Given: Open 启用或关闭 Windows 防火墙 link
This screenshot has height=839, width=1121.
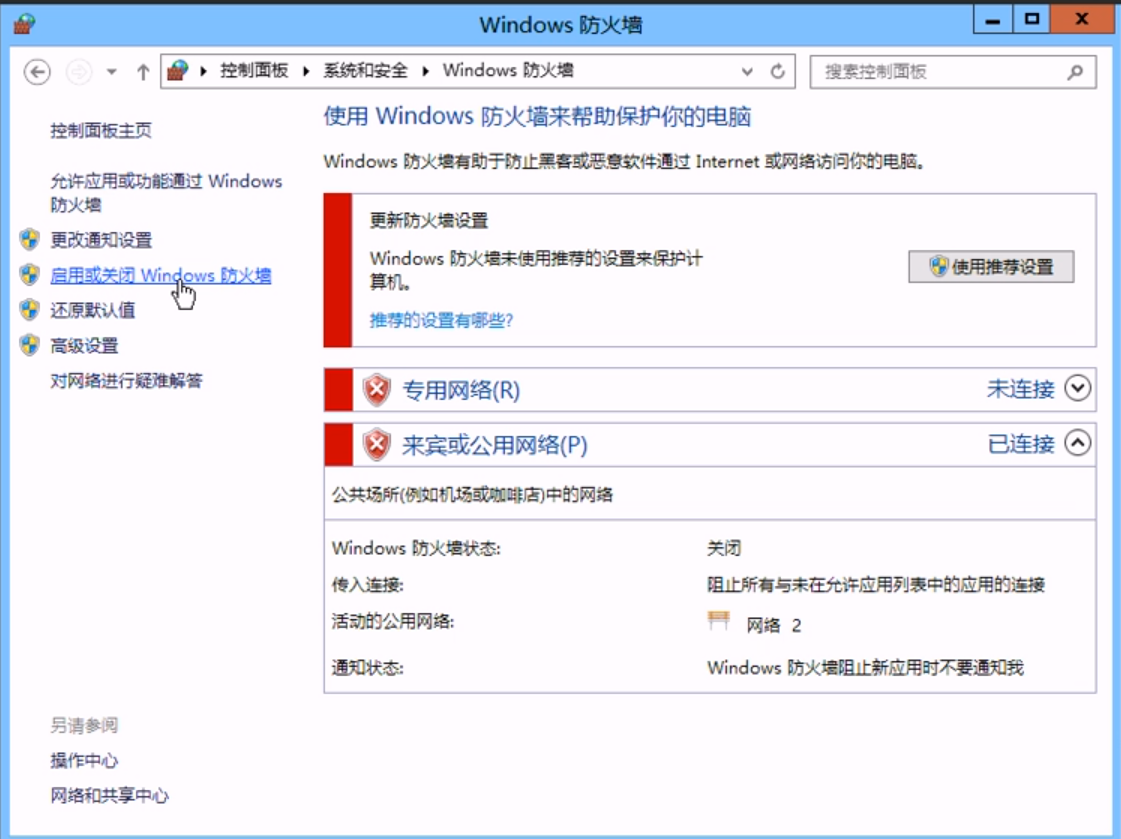Looking at the screenshot, I should click(x=161, y=275).
